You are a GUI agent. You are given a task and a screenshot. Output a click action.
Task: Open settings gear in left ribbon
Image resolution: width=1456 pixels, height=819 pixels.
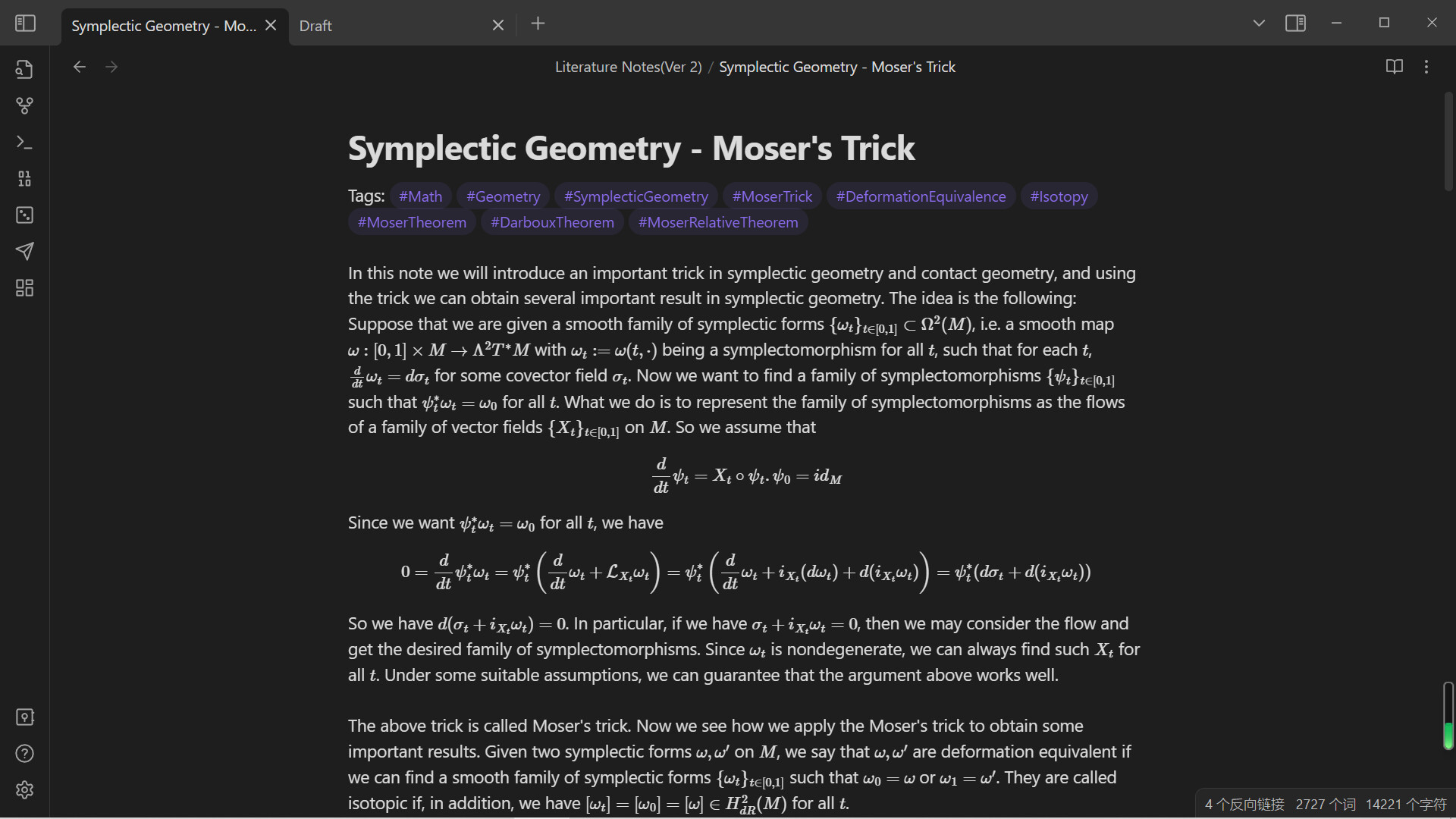24,789
